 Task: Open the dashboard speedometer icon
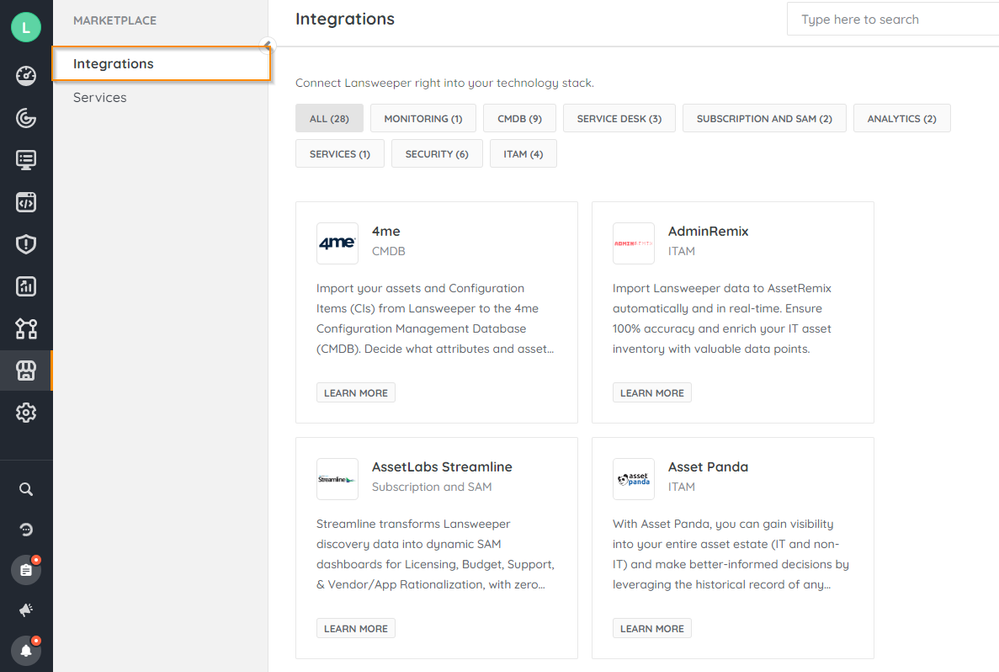tap(26, 75)
